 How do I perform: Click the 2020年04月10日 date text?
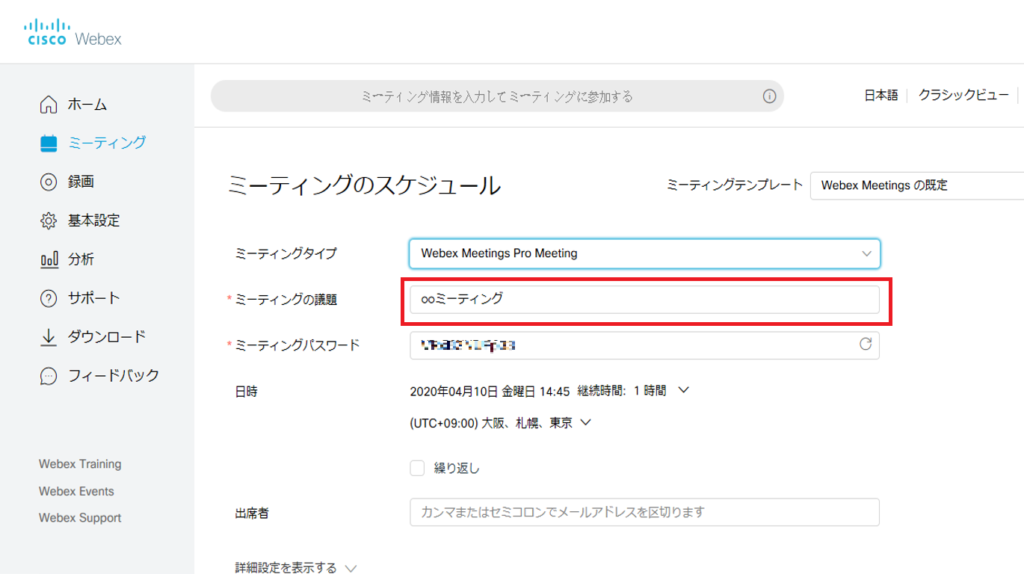pyautogui.click(x=453, y=391)
